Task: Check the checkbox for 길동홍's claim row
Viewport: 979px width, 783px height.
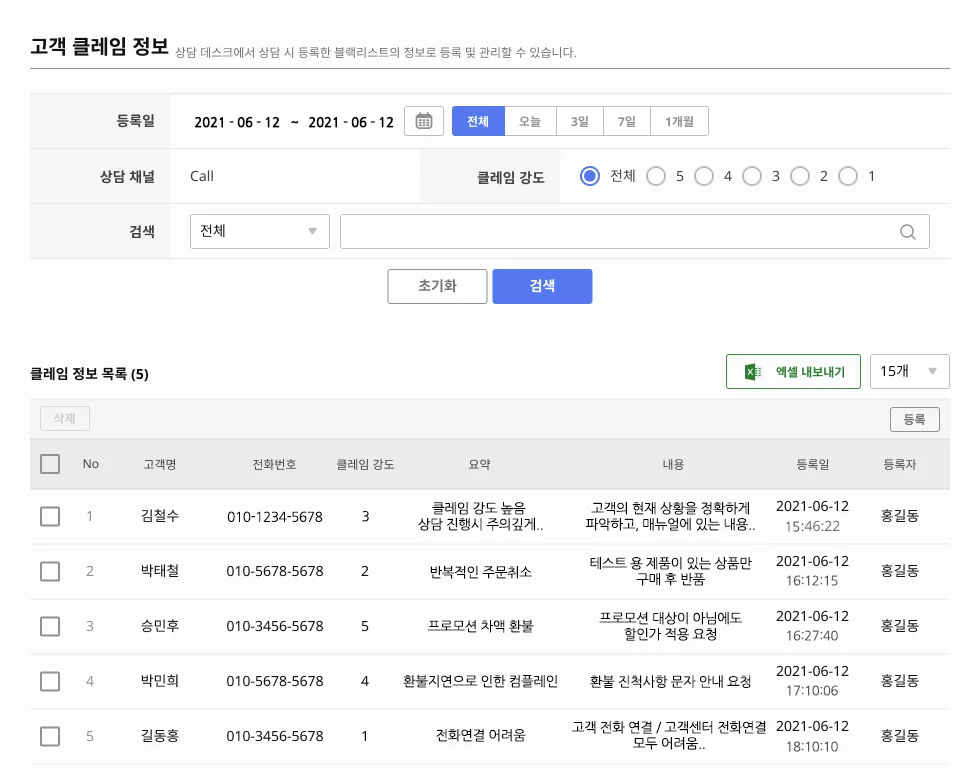Action: click(x=49, y=737)
